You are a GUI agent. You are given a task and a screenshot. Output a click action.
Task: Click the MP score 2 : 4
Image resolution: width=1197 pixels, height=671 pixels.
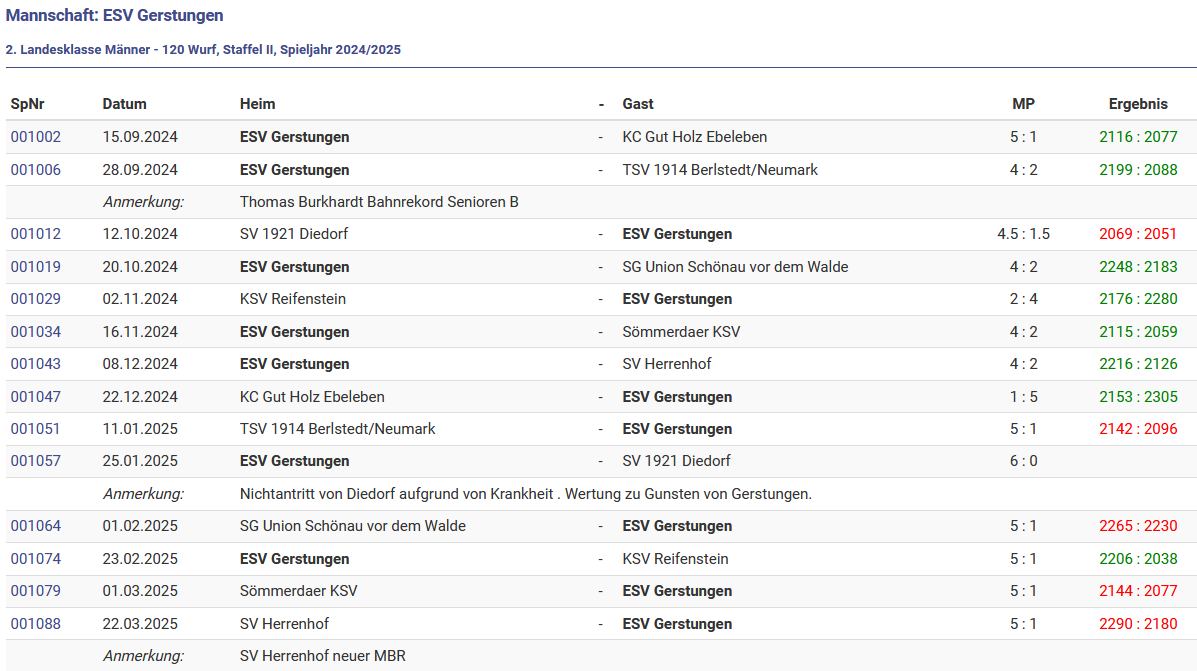pyautogui.click(x=1024, y=299)
